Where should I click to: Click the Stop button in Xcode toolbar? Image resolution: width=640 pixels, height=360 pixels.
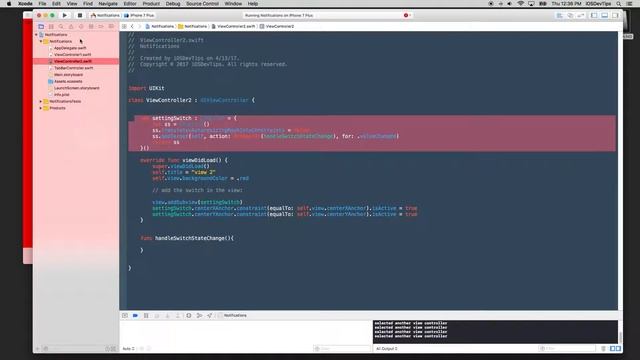(80, 16)
